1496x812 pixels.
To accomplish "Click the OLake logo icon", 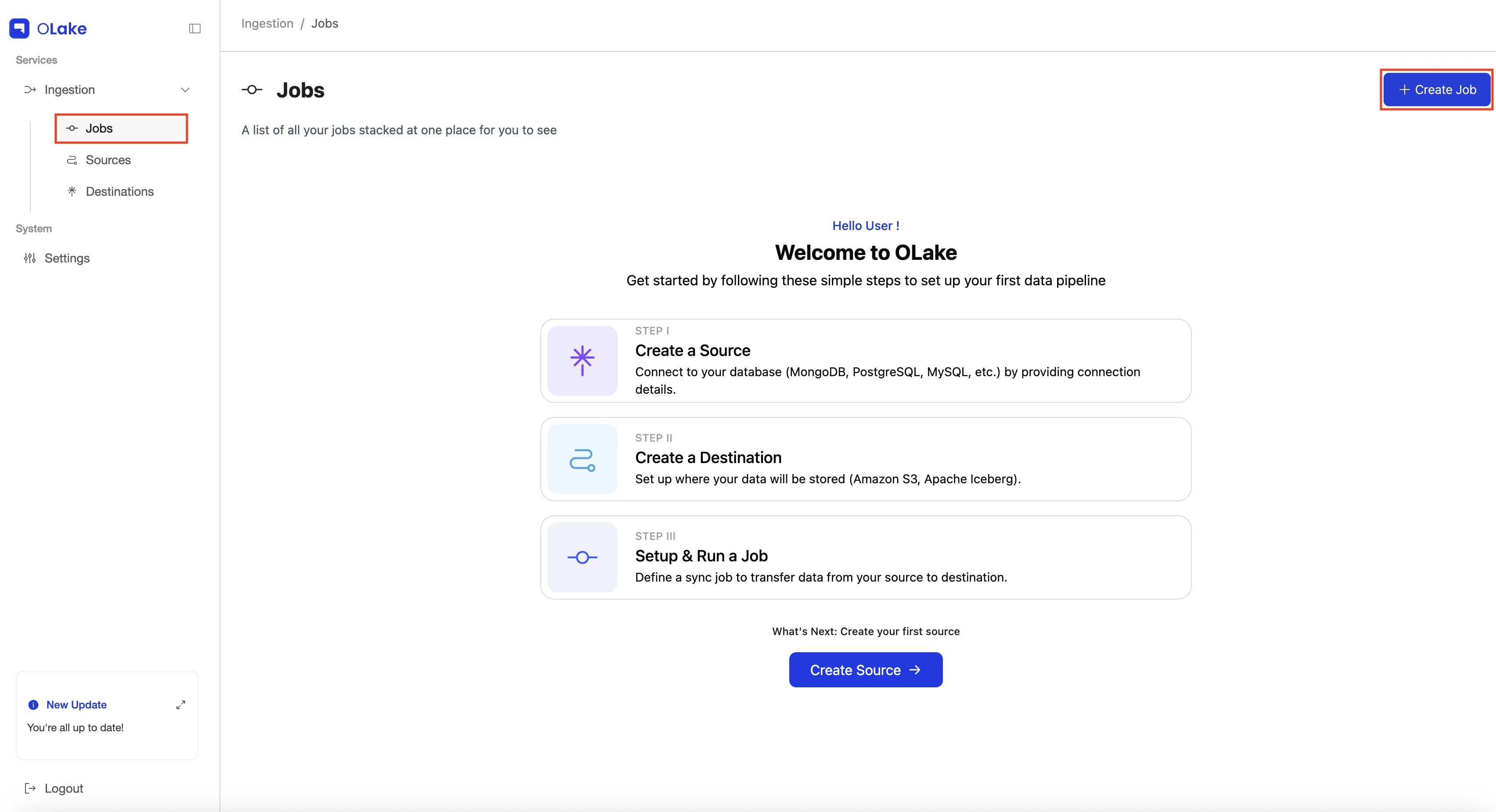I will 19,29.
